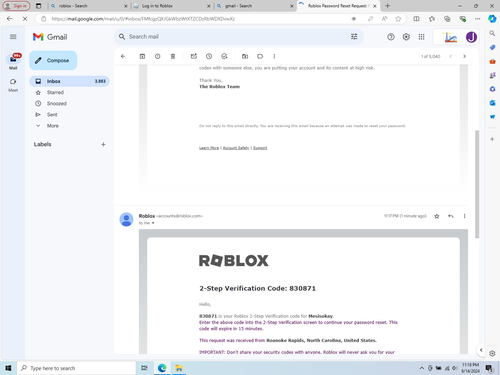Screen dimensions: 500x375
Task: Open Roblox message more options menu
Action: [x=464, y=216]
